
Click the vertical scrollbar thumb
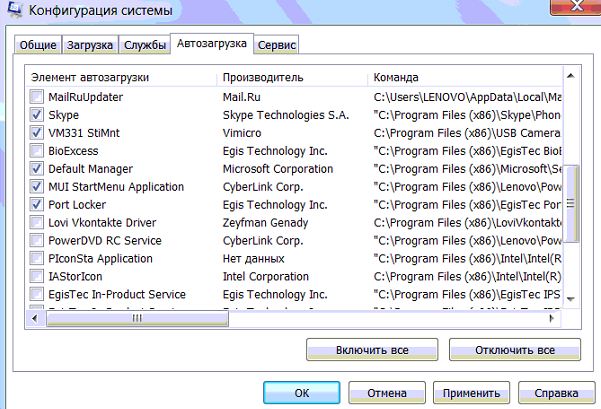pos(571,204)
